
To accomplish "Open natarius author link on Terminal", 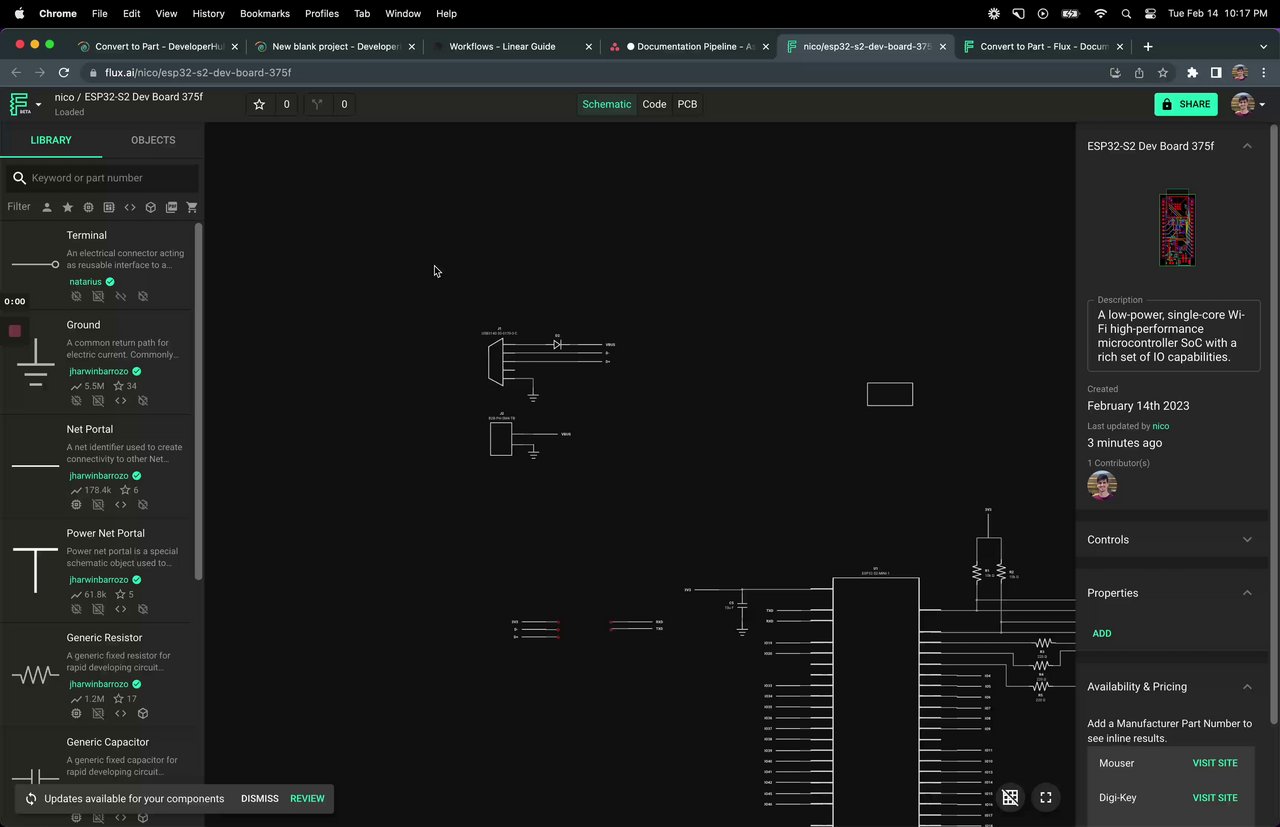I will 85,282.
